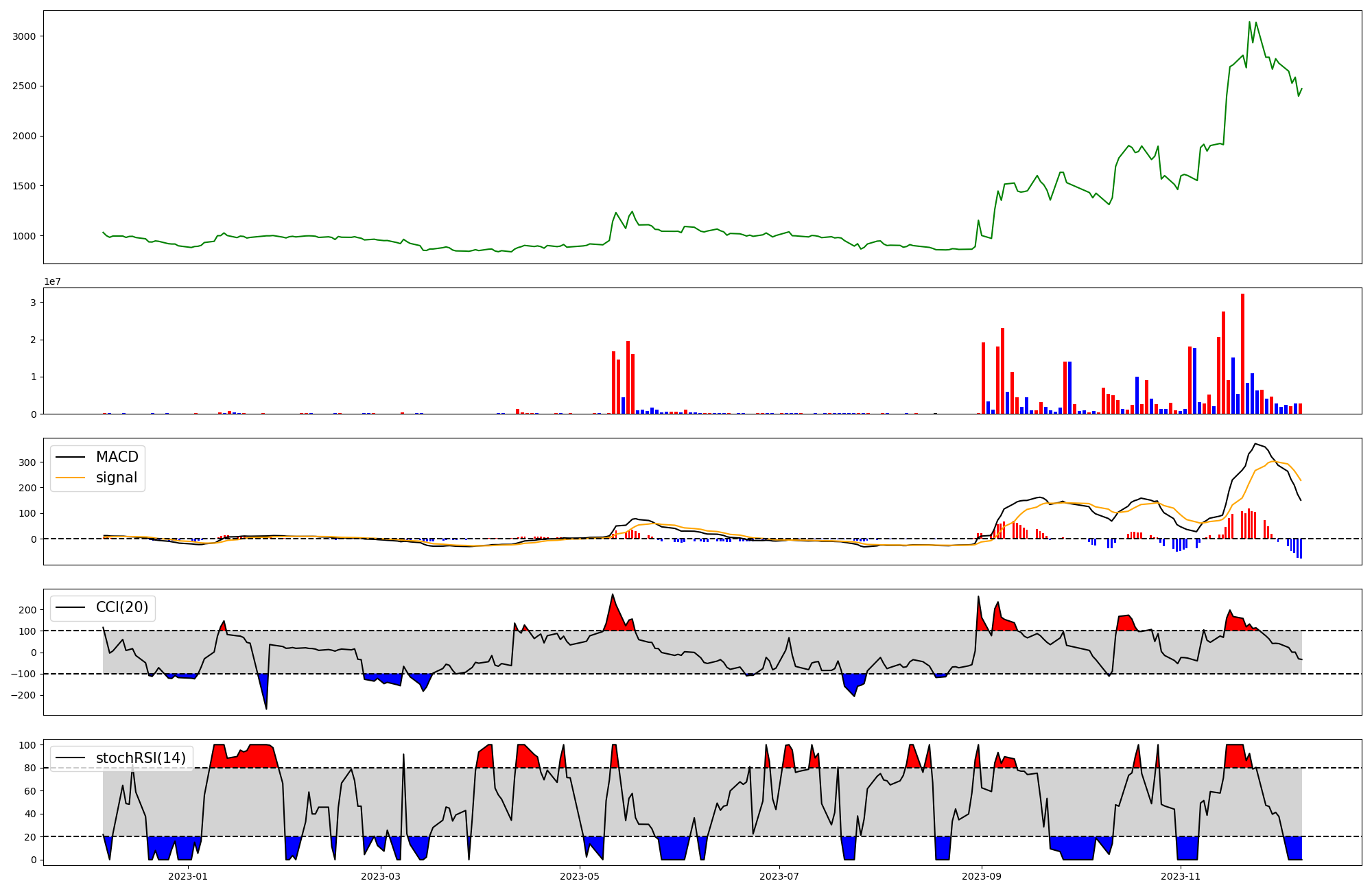Click the 80 stochRSI axis label
This screenshot has height=892, width=1372.
(31, 768)
